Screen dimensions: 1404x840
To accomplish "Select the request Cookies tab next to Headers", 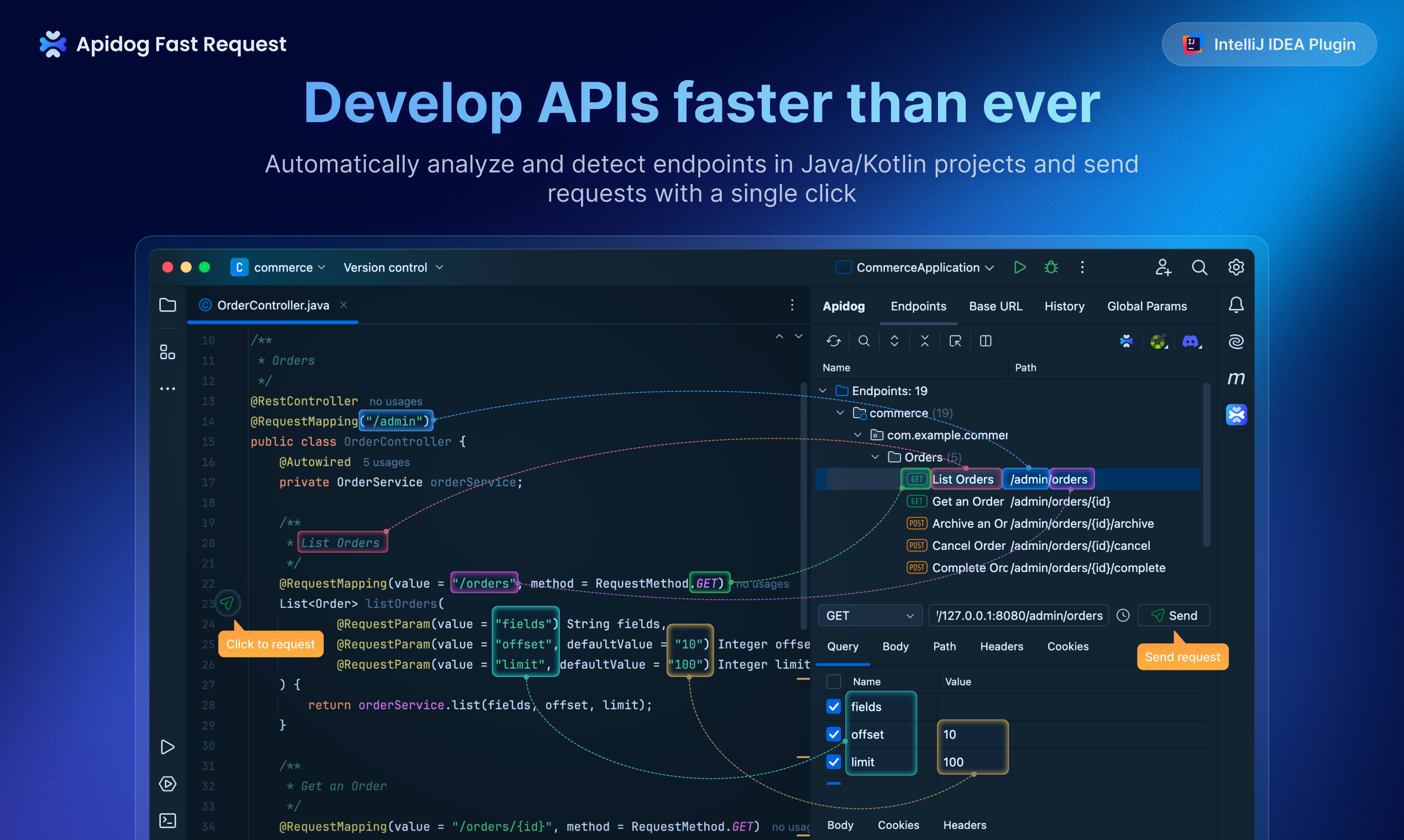I will coord(1068,647).
